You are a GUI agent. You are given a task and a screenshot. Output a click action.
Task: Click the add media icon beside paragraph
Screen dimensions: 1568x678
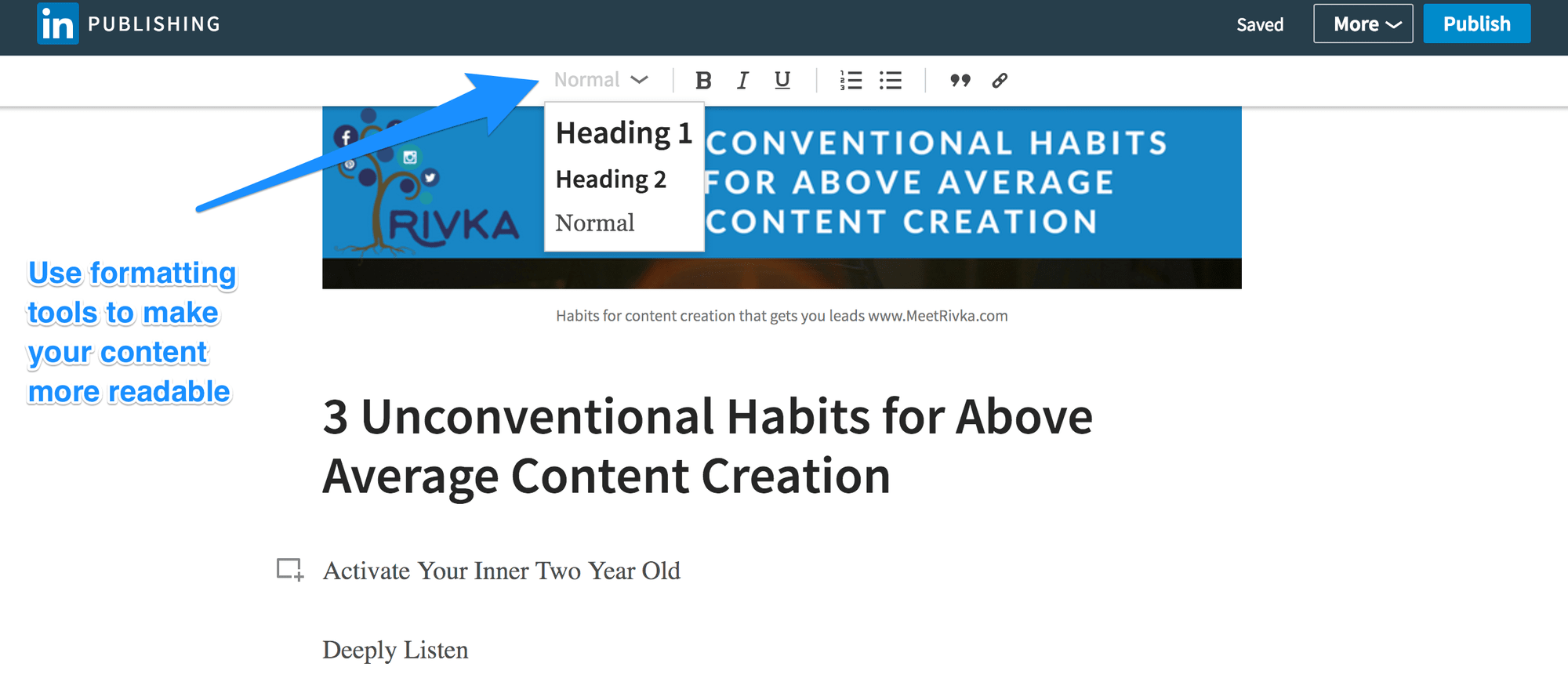pos(289,569)
